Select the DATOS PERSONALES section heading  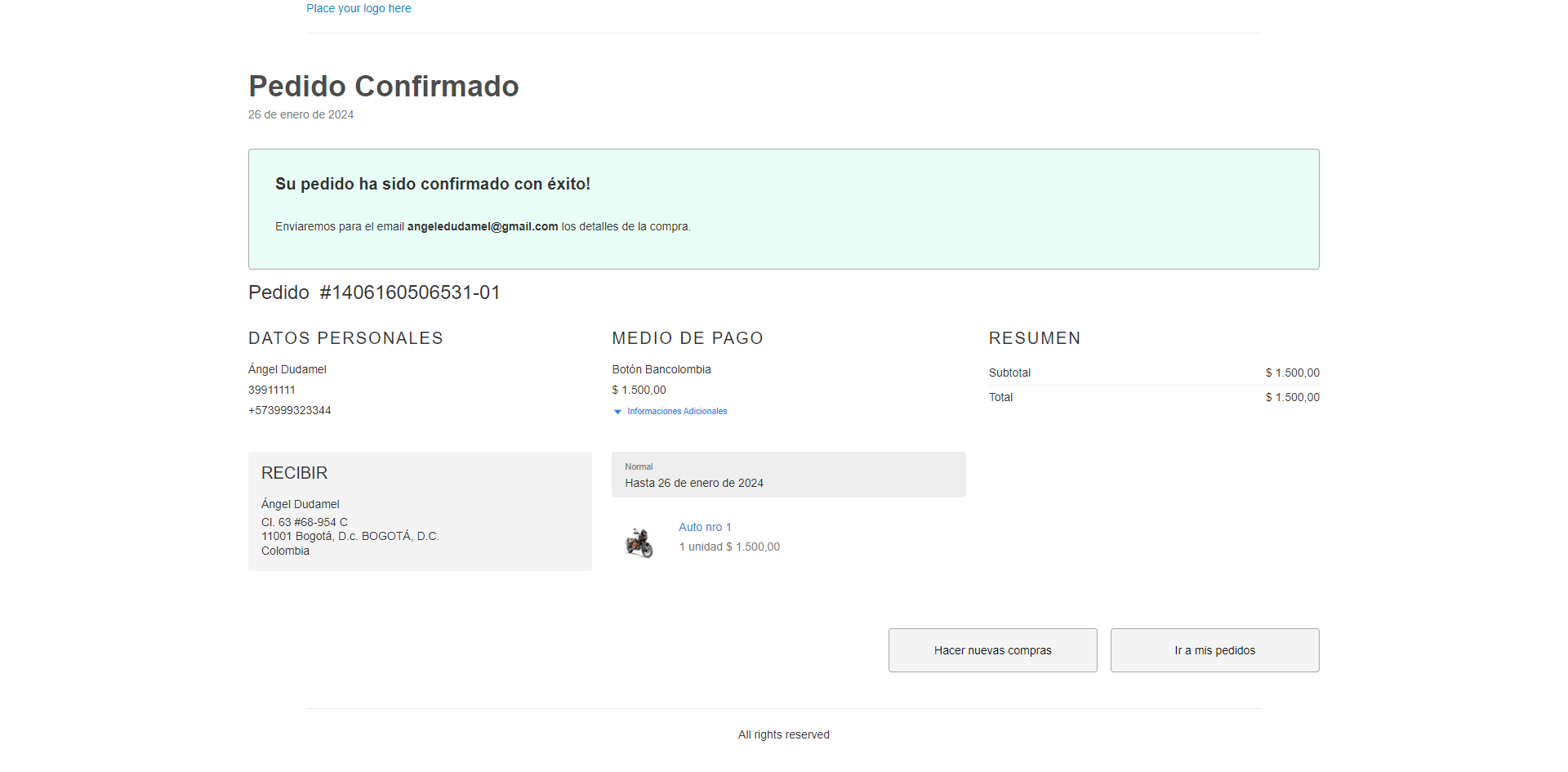coord(345,337)
